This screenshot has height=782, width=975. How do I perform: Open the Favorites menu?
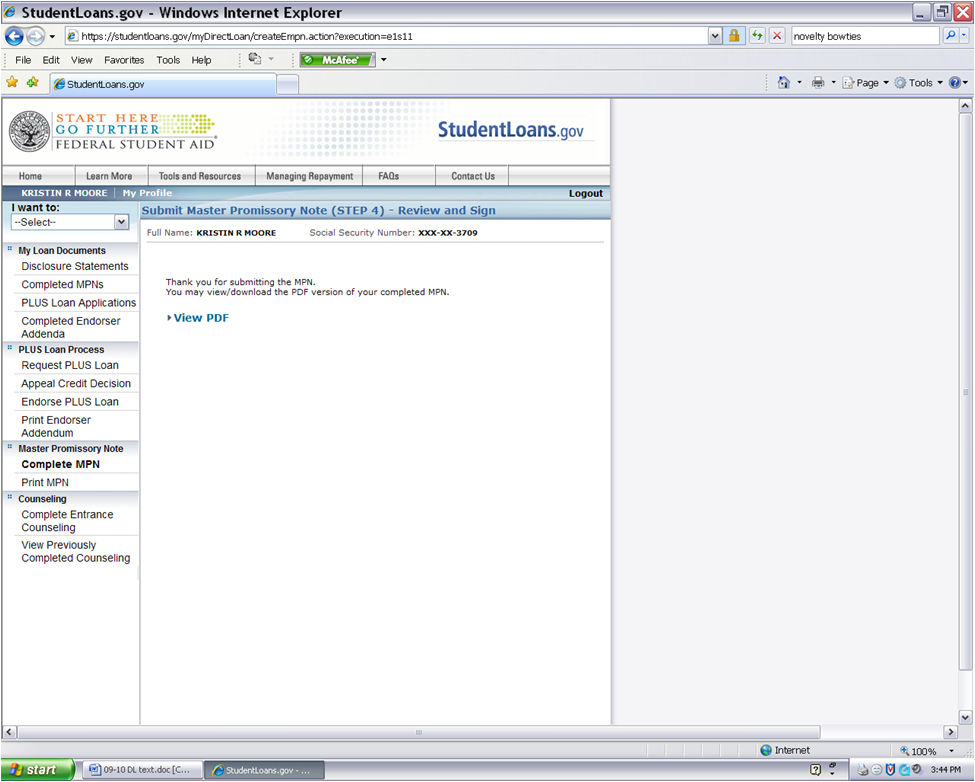pos(124,60)
